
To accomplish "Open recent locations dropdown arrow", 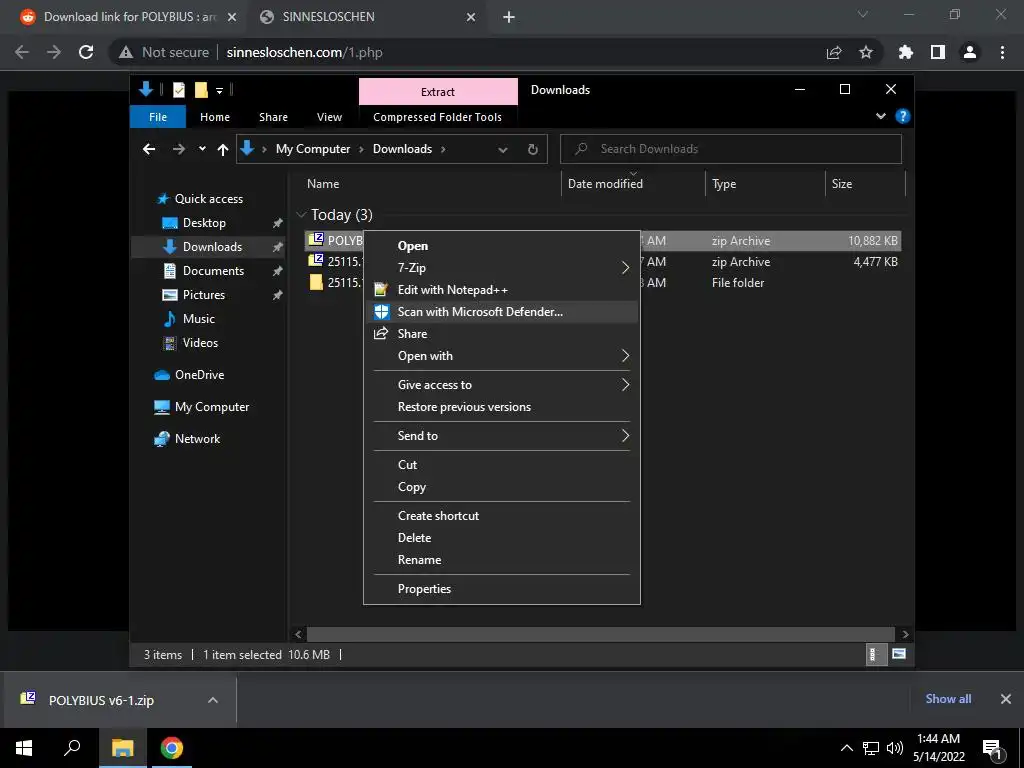I will coord(202,149).
